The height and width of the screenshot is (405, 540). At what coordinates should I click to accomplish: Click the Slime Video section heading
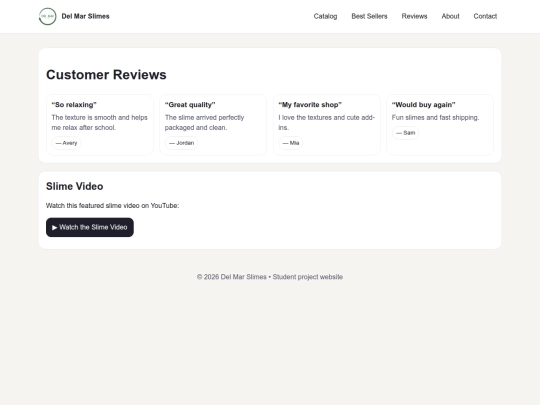(x=74, y=186)
